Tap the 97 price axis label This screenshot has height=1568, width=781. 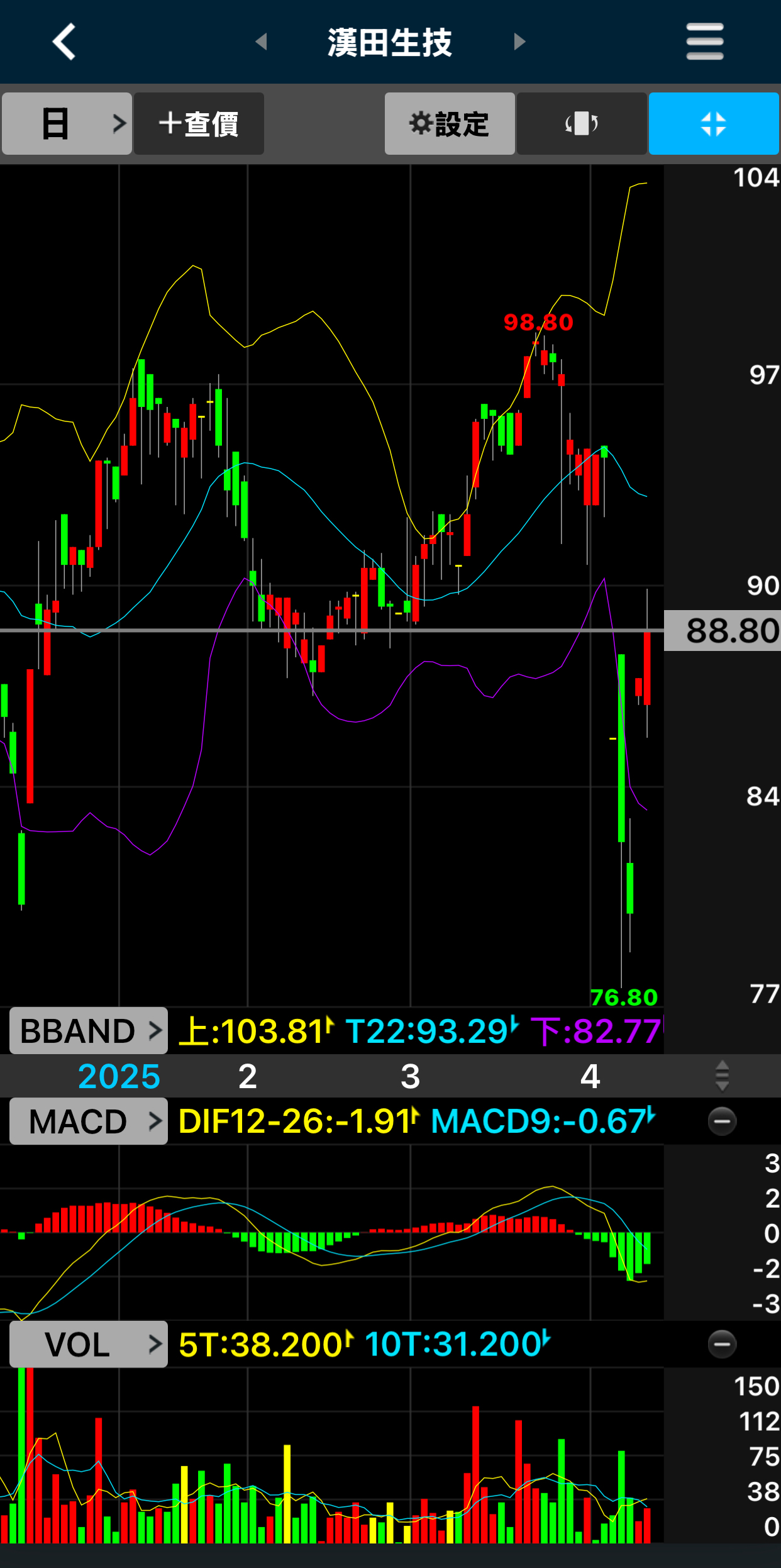764,375
